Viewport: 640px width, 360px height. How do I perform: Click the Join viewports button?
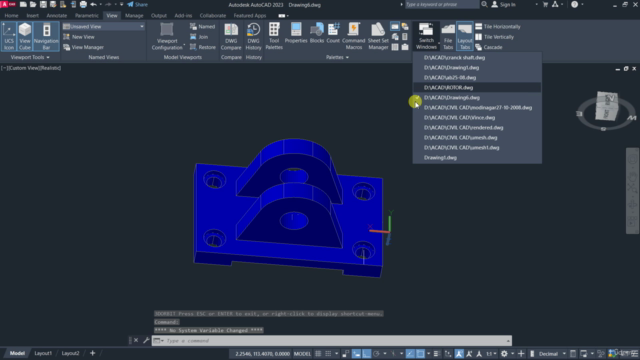click(x=199, y=37)
